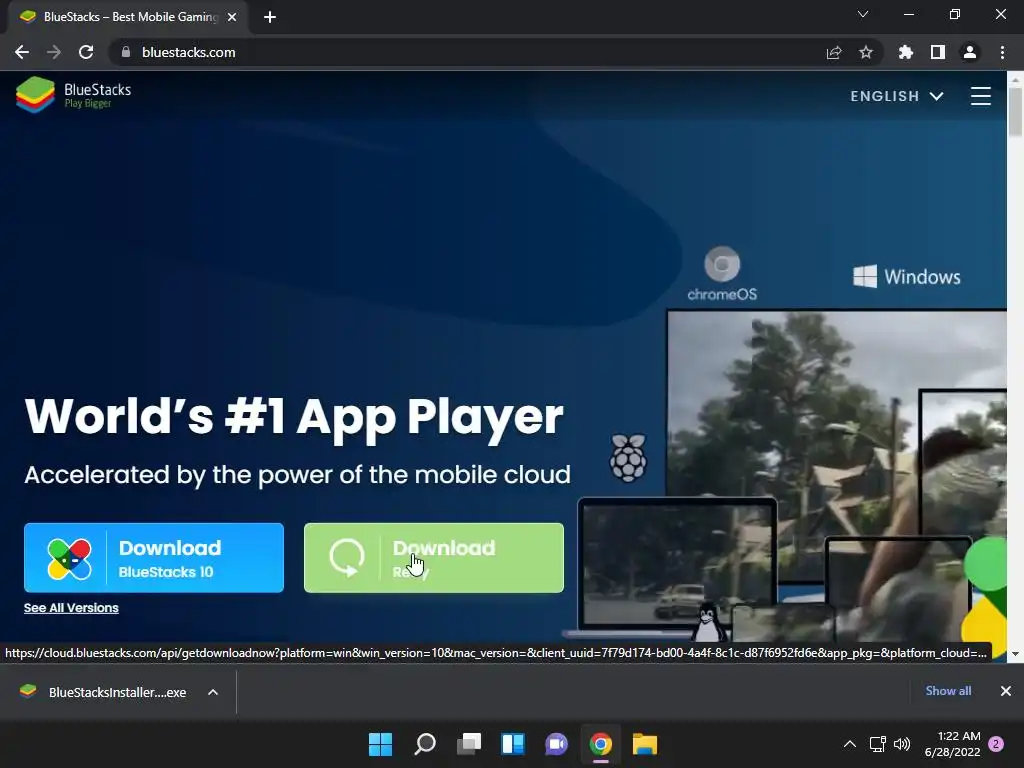Open the Windows Start menu
The height and width of the screenshot is (768, 1024).
pos(380,744)
